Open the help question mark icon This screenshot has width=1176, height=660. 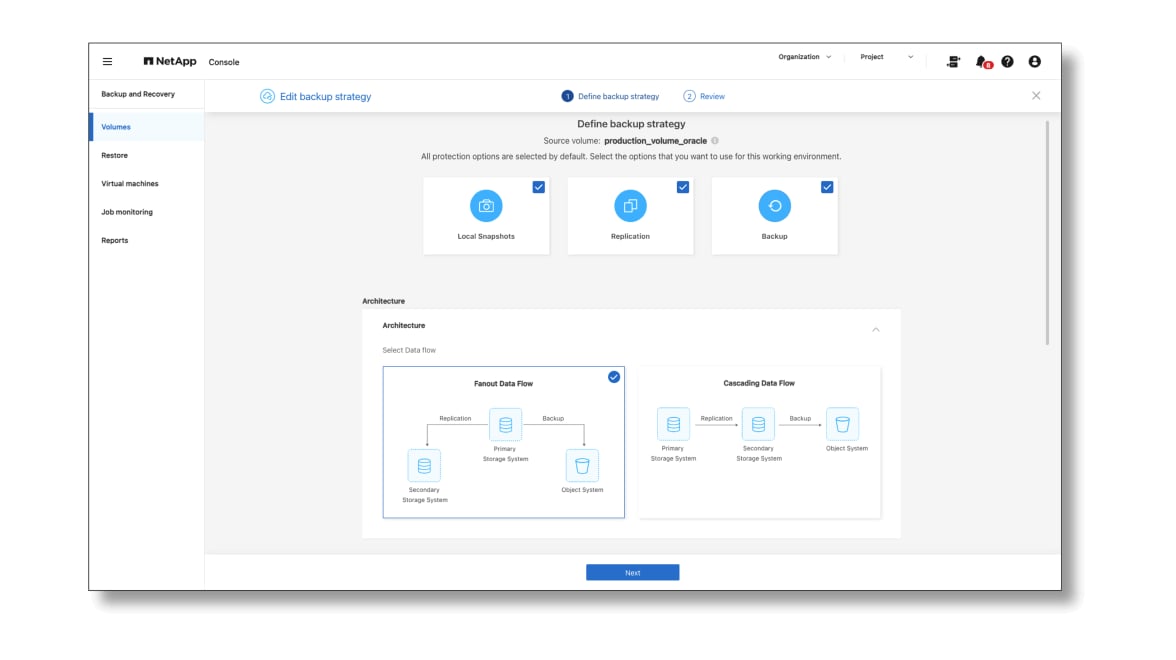tap(1007, 62)
